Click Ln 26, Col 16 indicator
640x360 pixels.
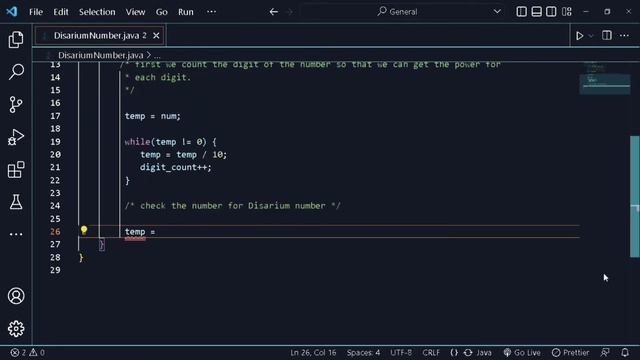point(313,352)
